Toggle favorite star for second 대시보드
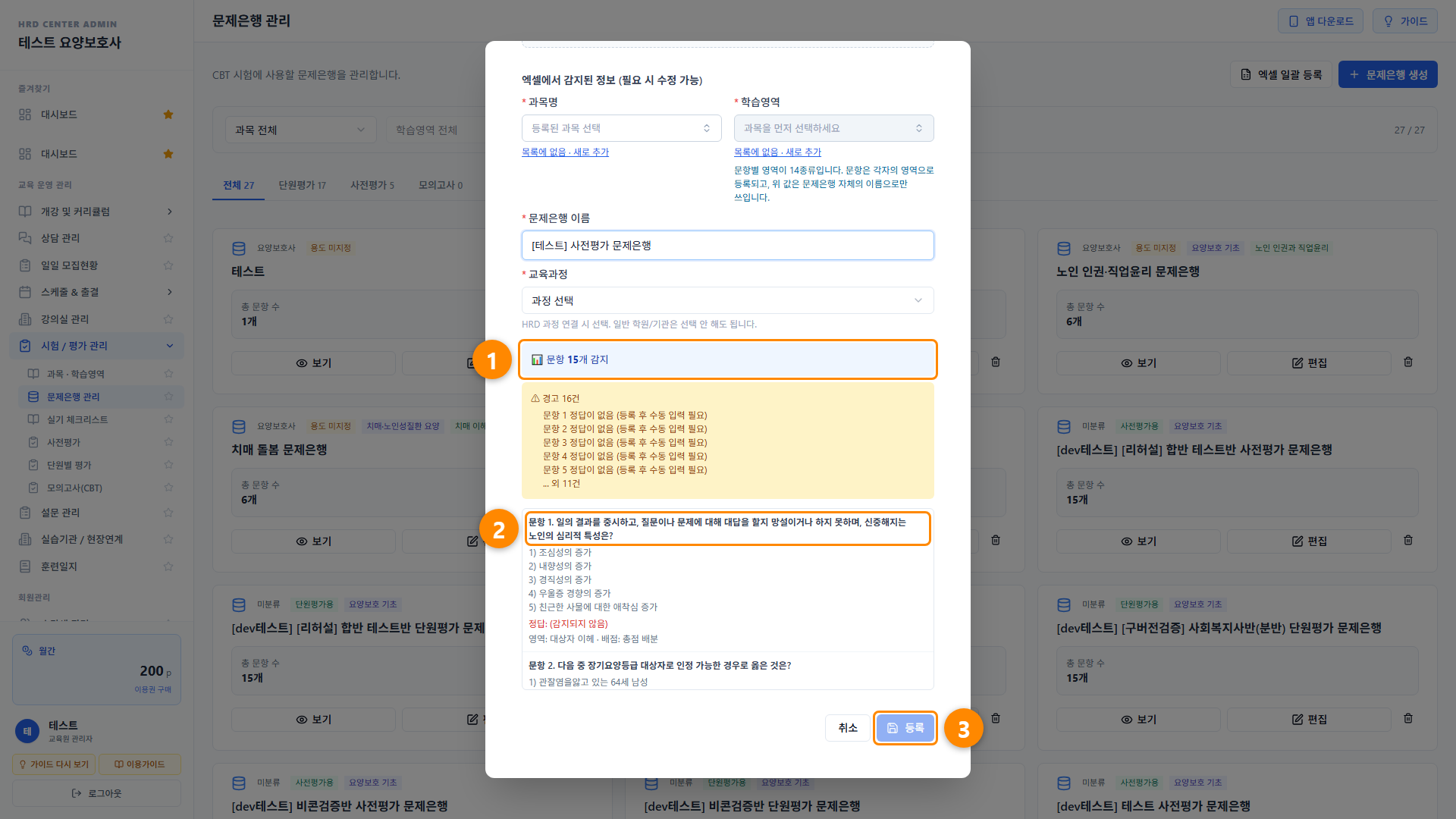The image size is (1456, 819). tap(168, 154)
